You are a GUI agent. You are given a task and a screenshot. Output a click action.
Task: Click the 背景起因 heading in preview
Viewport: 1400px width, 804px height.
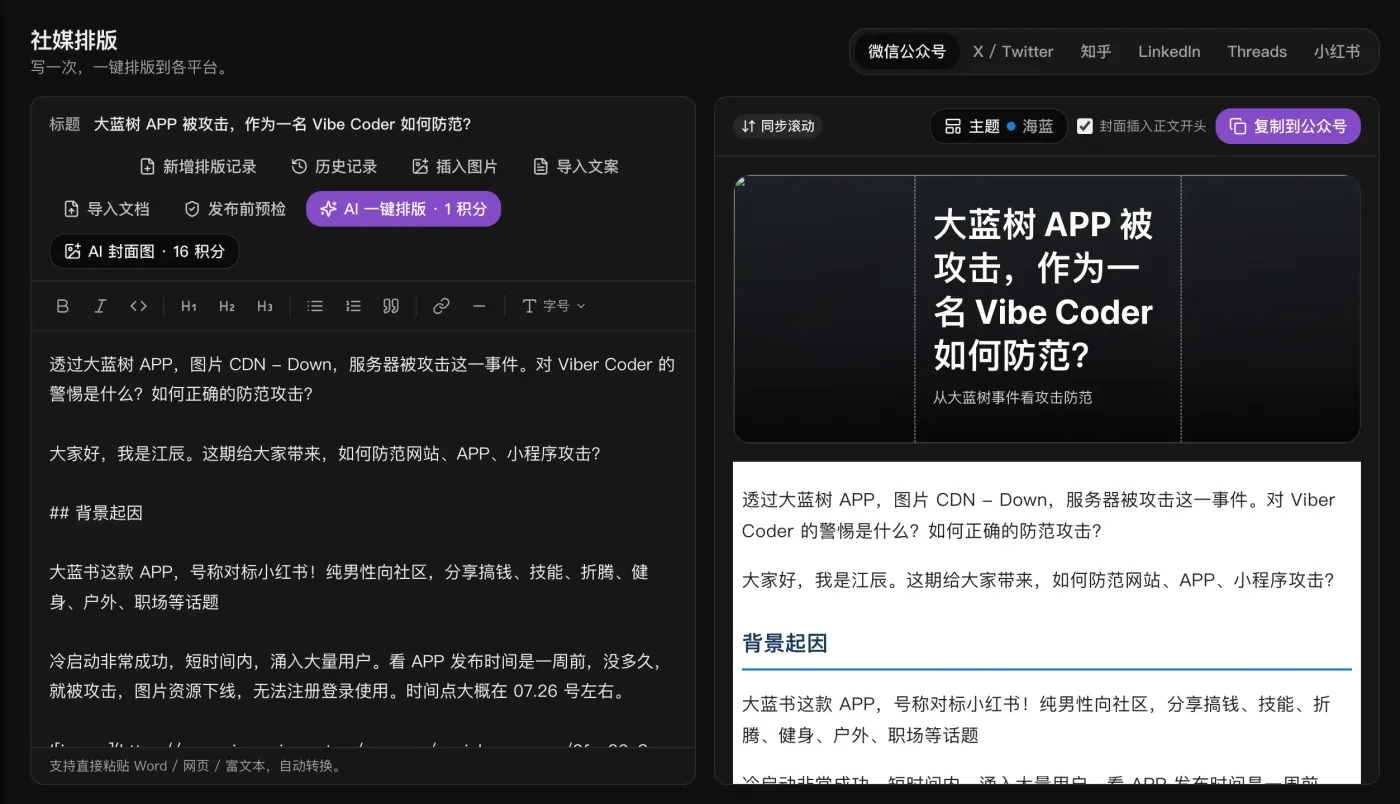pyautogui.click(x=785, y=643)
